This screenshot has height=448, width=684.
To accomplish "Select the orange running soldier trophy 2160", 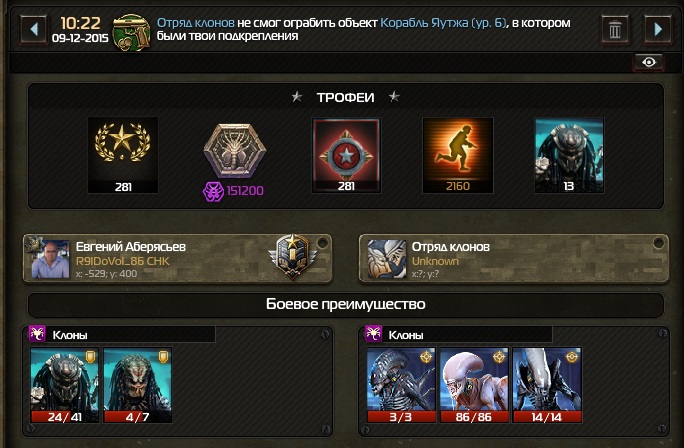I will (458, 155).
